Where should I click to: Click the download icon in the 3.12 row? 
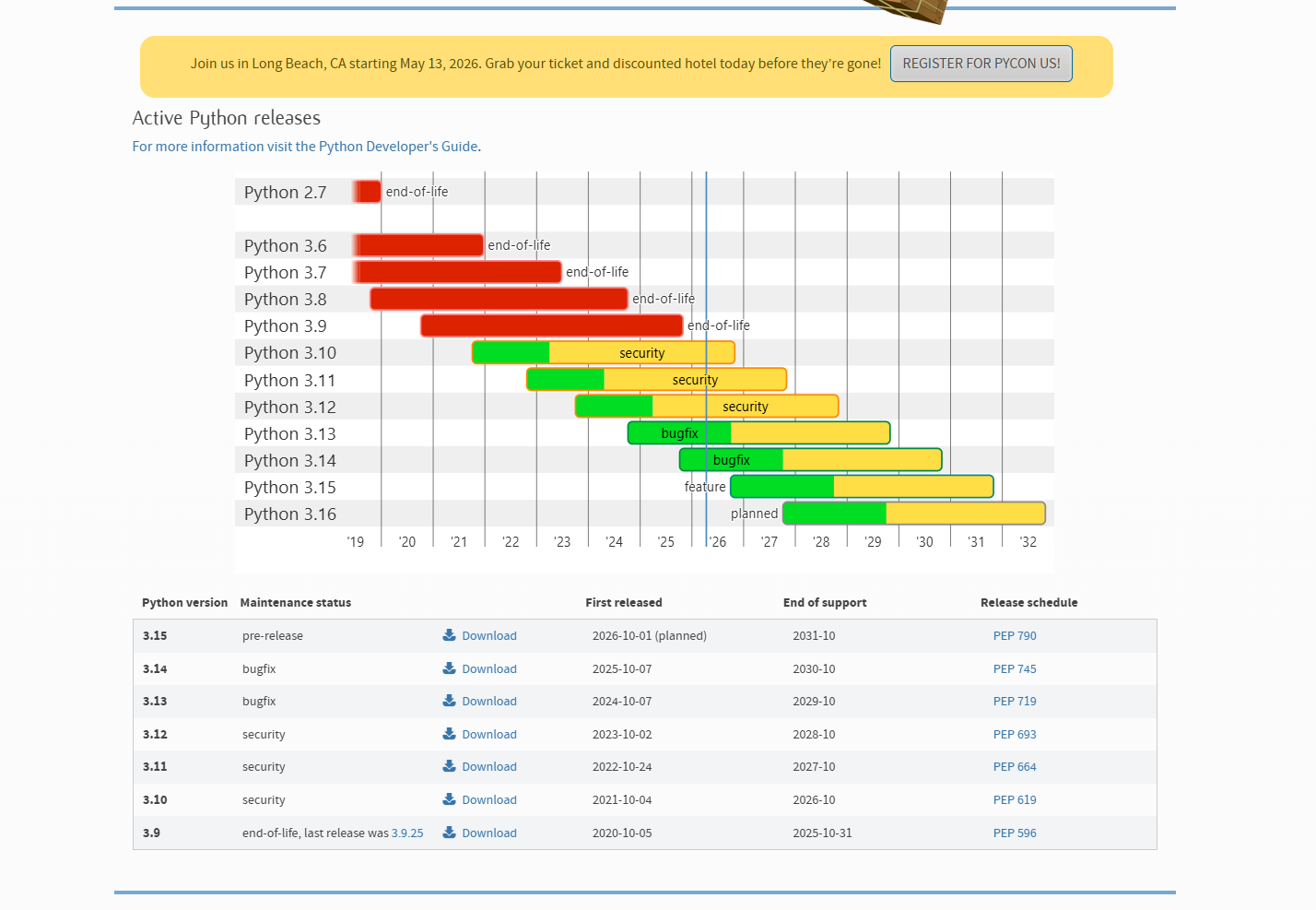point(449,734)
